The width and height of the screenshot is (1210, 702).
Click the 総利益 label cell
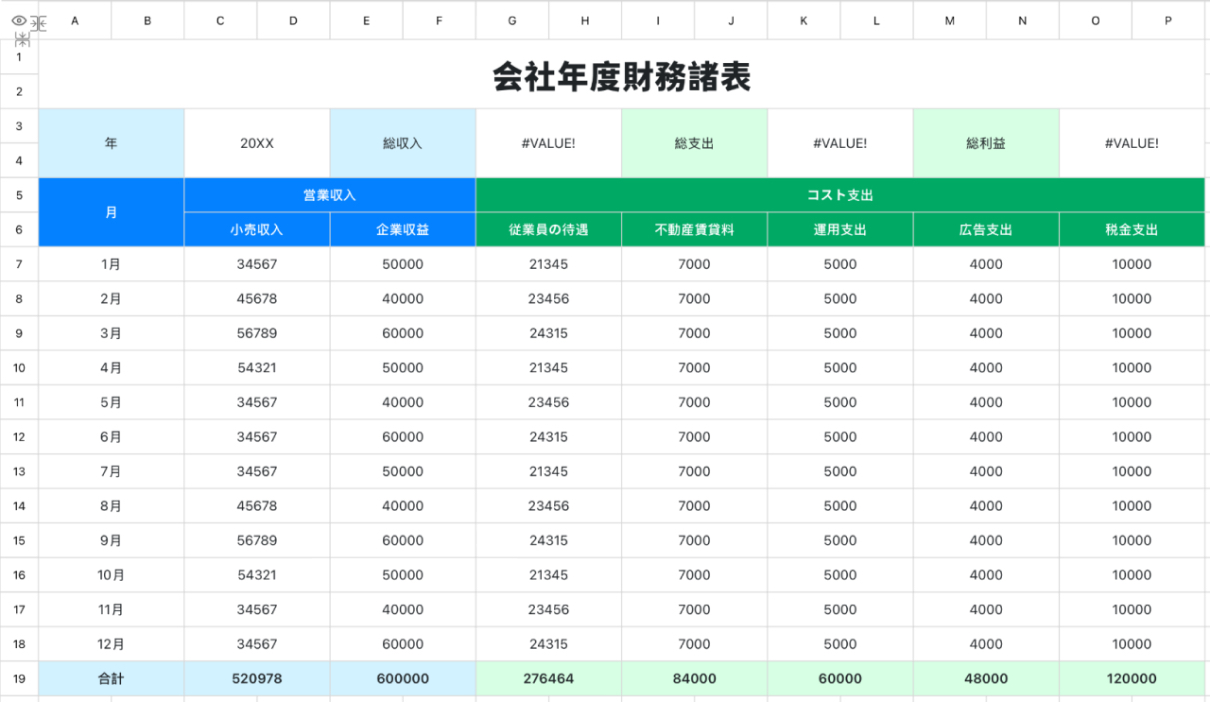[986, 143]
